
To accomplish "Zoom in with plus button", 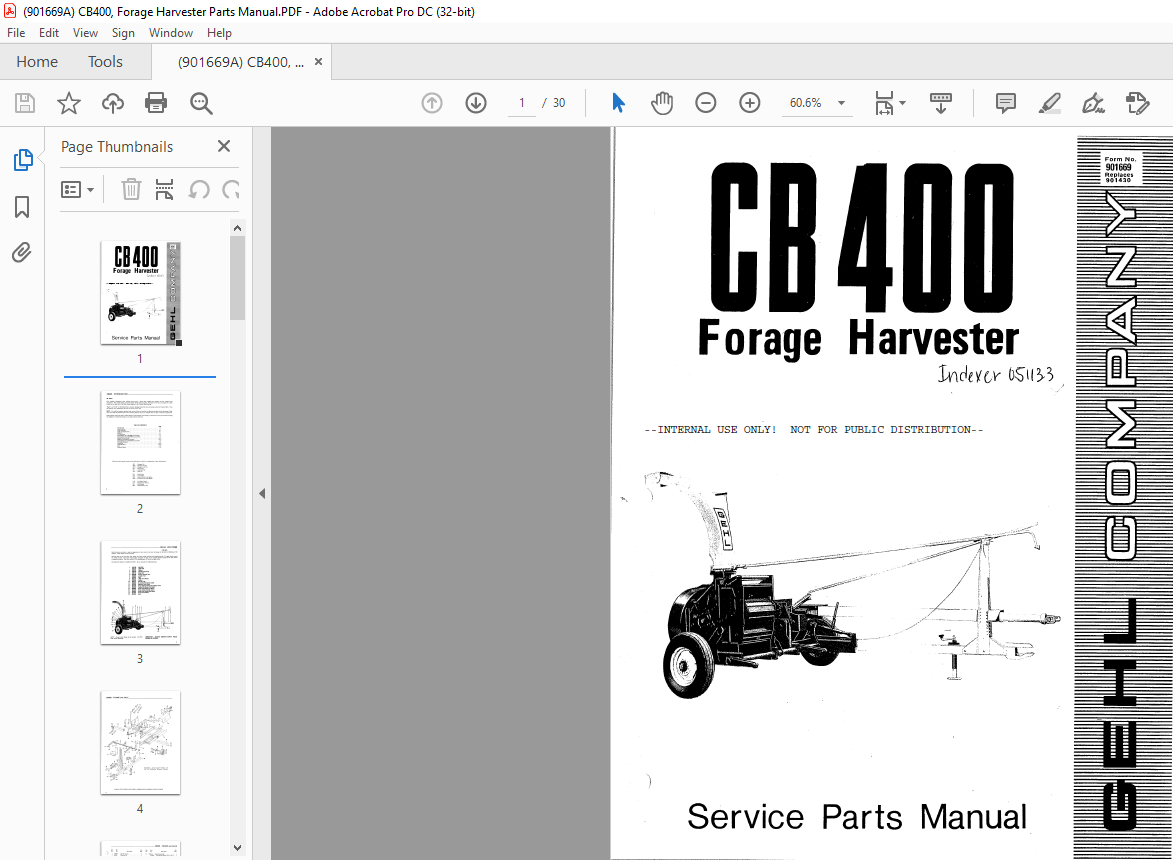I will coord(750,103).
